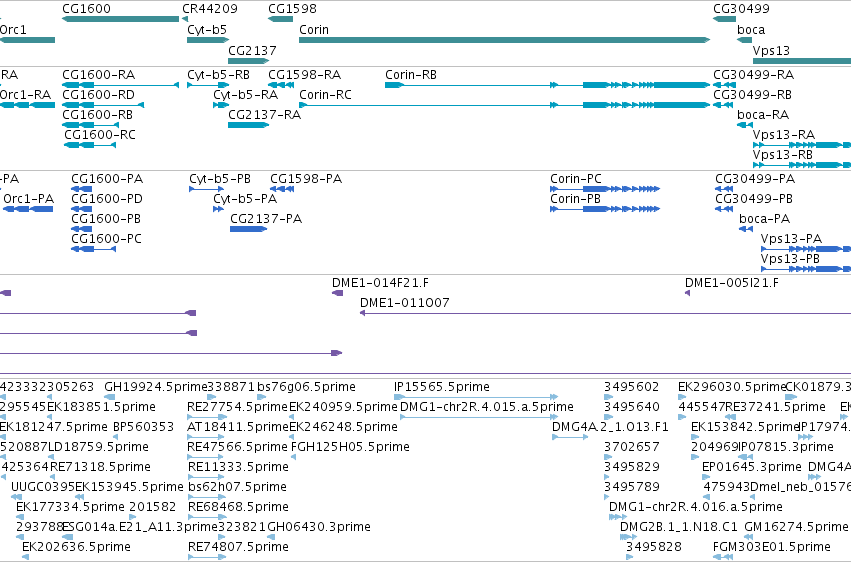Click the CR44209 gene label
This screenshot has height=562, width=851.
[x=209, y=9]
